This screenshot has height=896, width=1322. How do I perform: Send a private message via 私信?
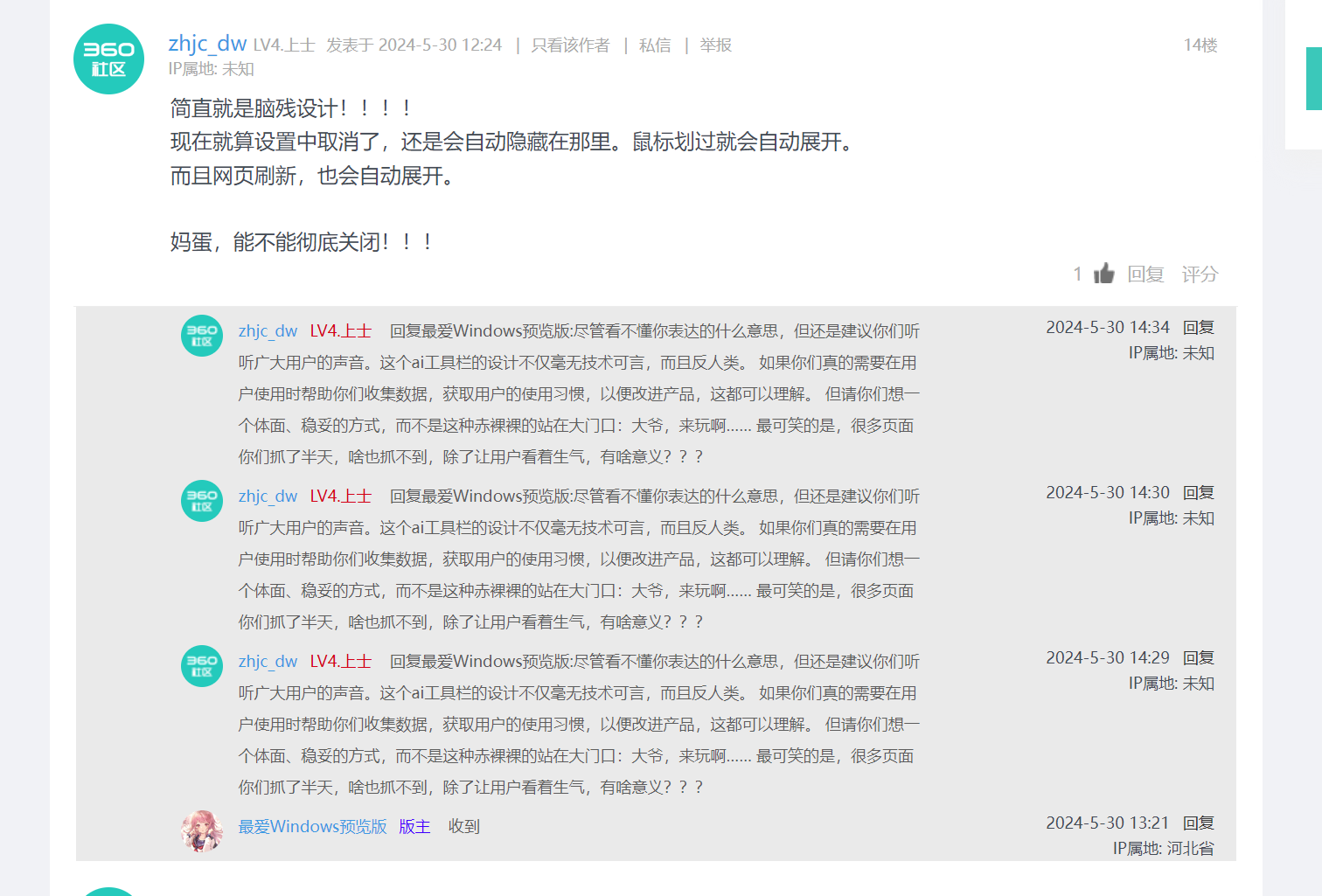(655, 45)
